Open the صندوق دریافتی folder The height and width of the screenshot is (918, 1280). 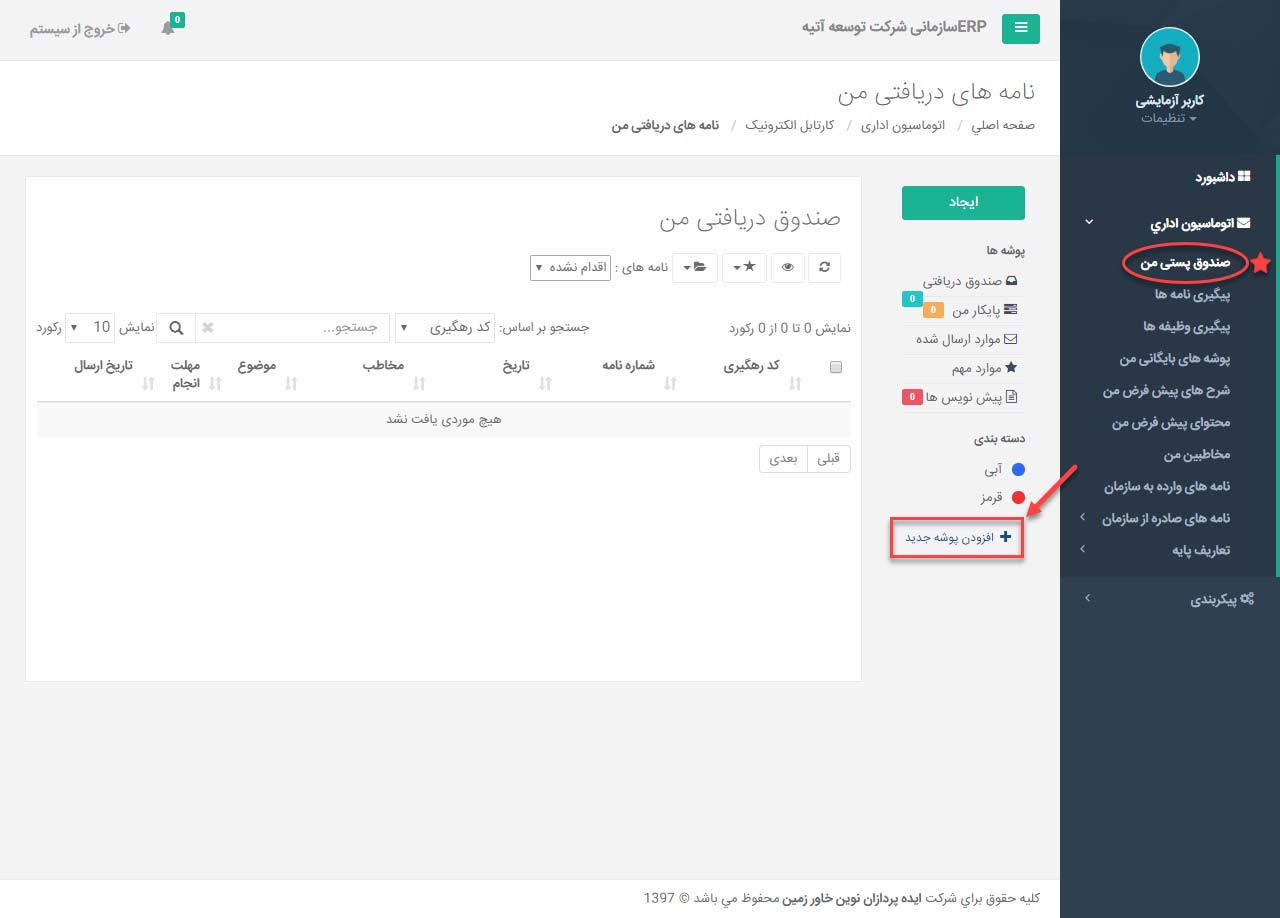coord(971,283)
